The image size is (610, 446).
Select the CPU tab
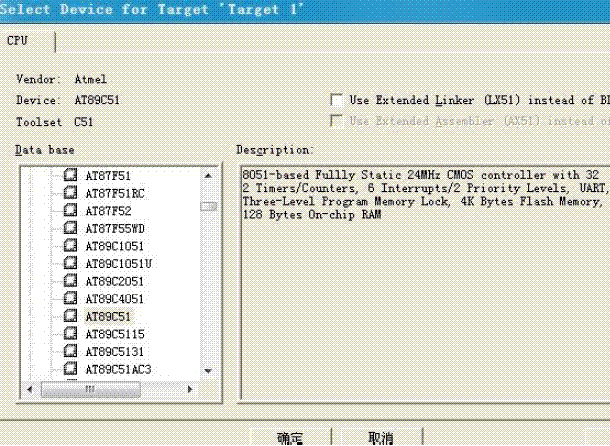pos(17,40)
